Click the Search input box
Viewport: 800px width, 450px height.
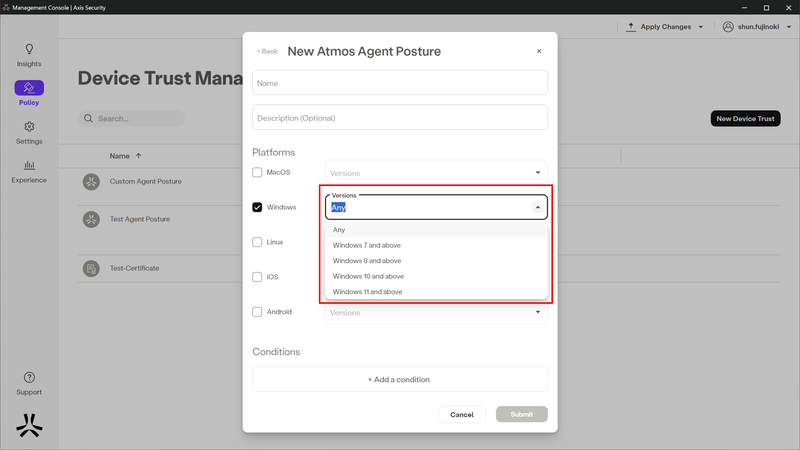132,118
